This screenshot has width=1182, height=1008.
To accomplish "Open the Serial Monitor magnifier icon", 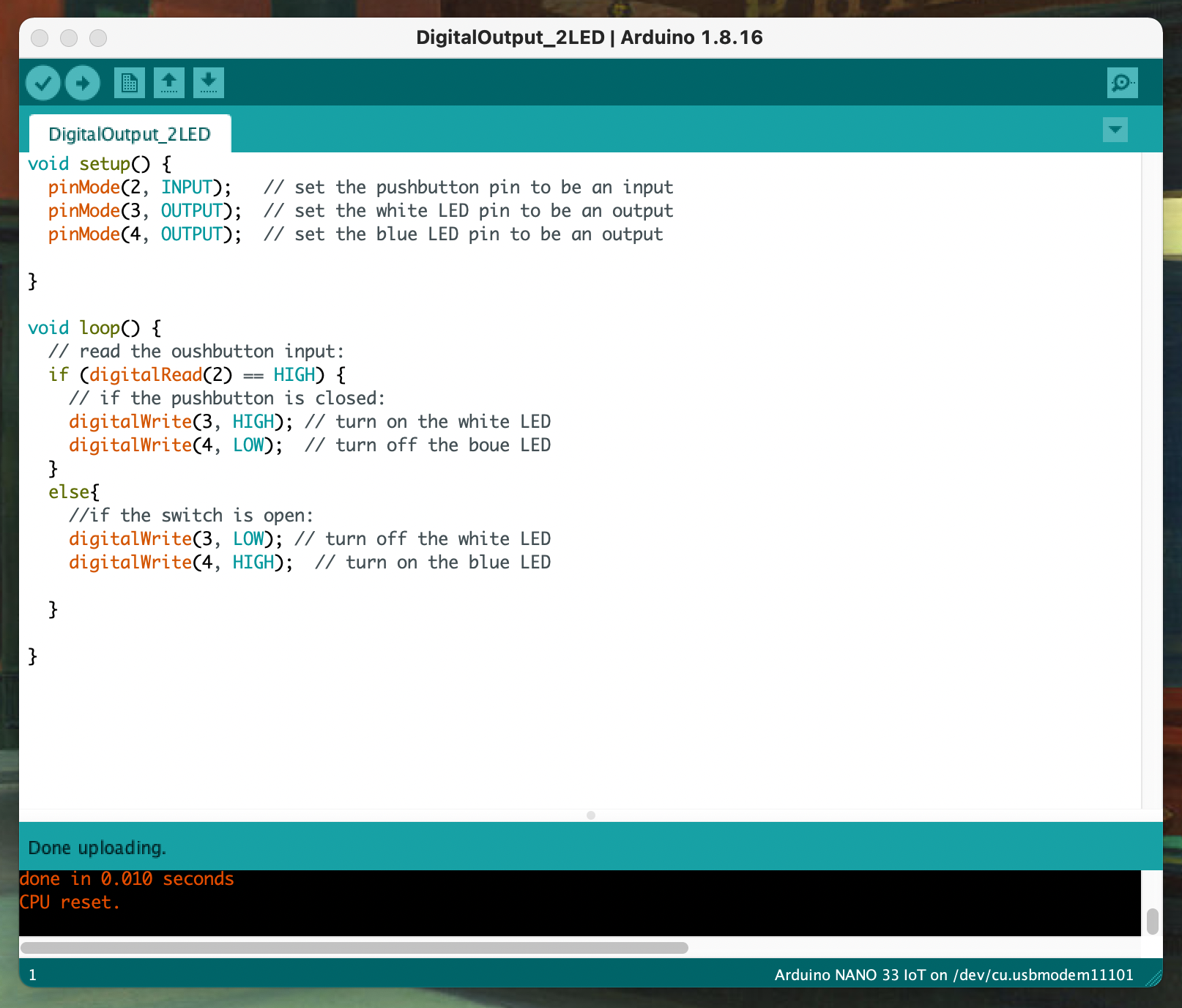I will (x=1122, y=83).
